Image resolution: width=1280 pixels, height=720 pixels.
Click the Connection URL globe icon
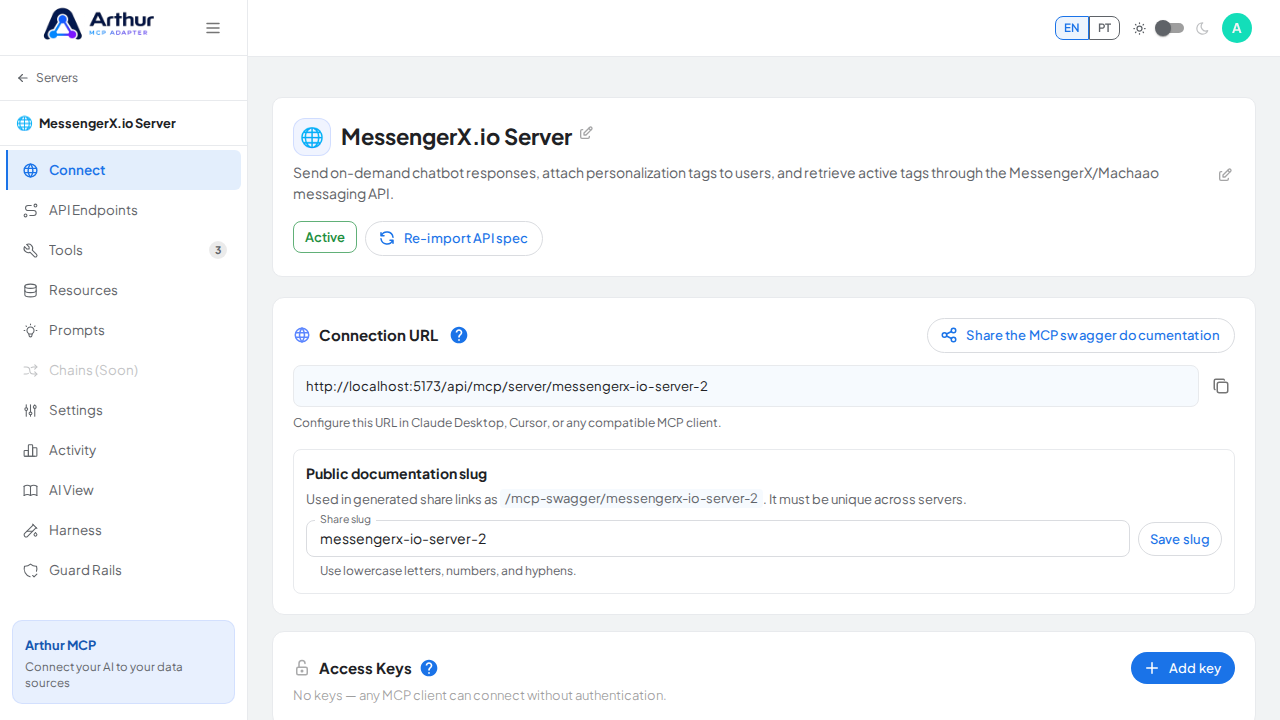tap(302, 335)
